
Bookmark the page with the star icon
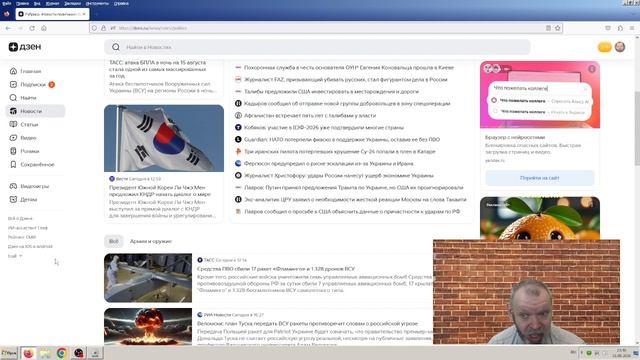pos(558,28)
